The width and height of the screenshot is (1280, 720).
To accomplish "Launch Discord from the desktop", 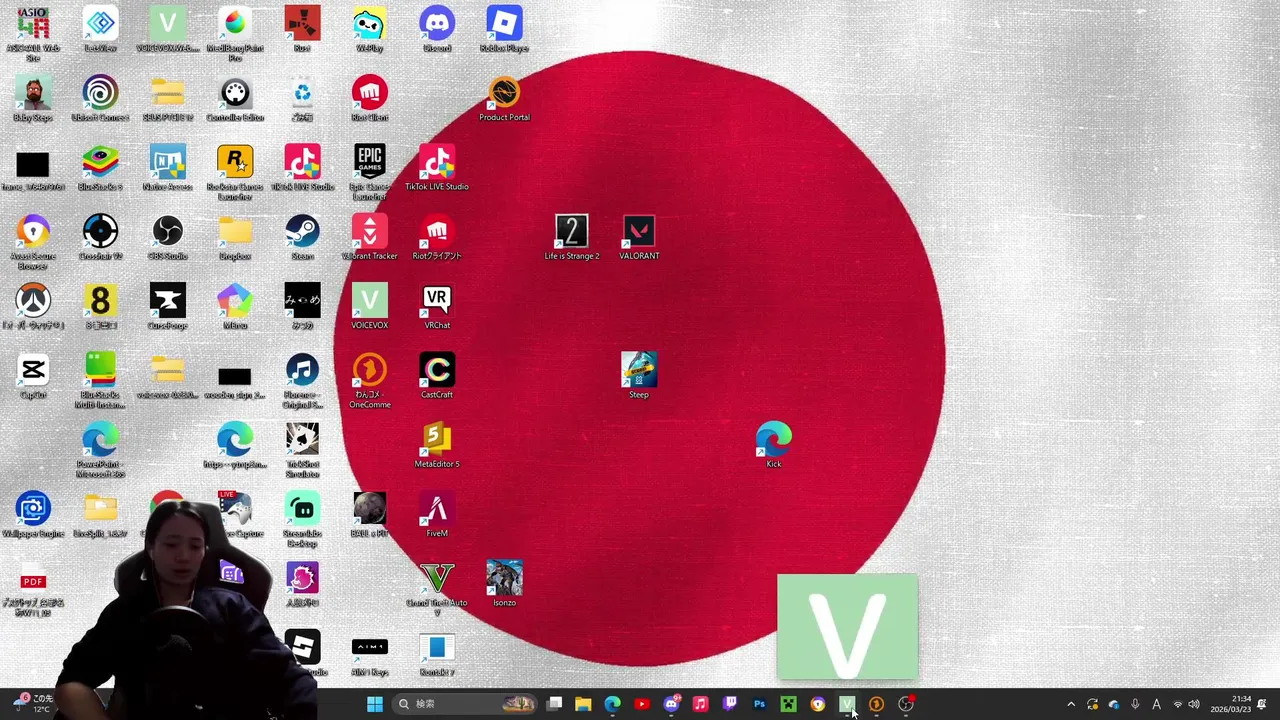I will click(x=437, y=29).
